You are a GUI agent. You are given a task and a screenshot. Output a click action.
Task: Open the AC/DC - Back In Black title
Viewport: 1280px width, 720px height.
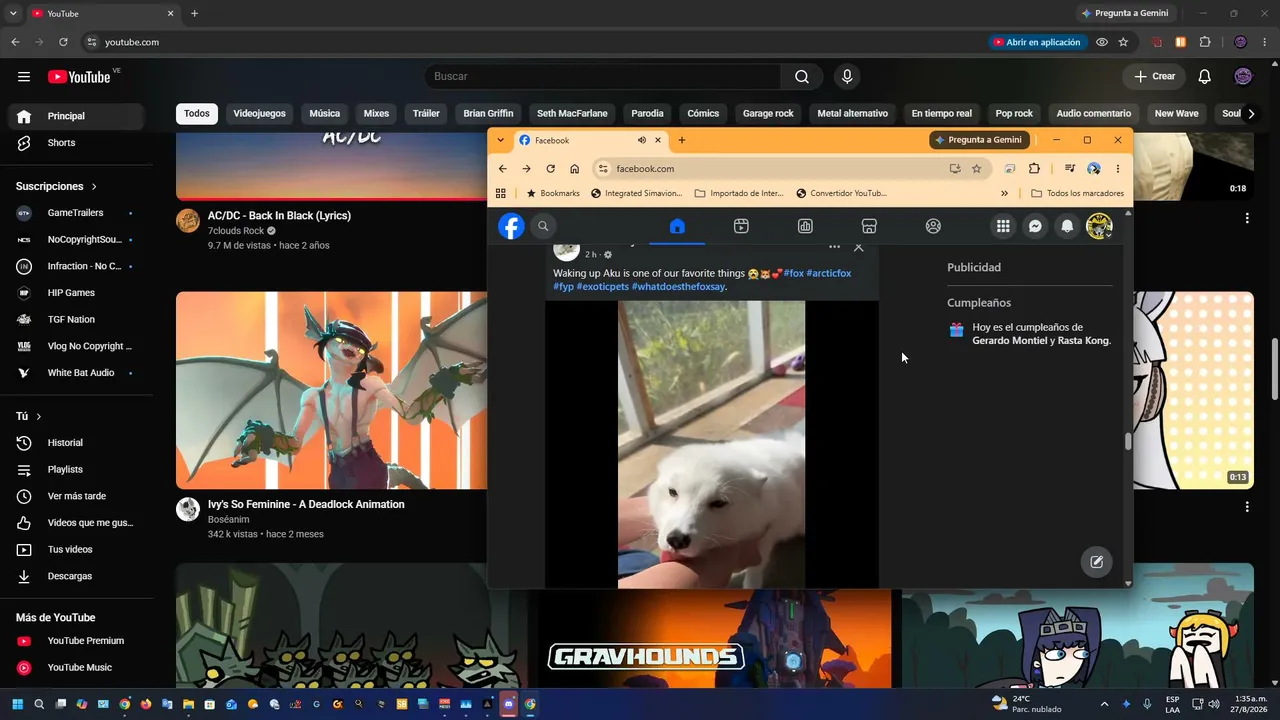coord(279,216)
